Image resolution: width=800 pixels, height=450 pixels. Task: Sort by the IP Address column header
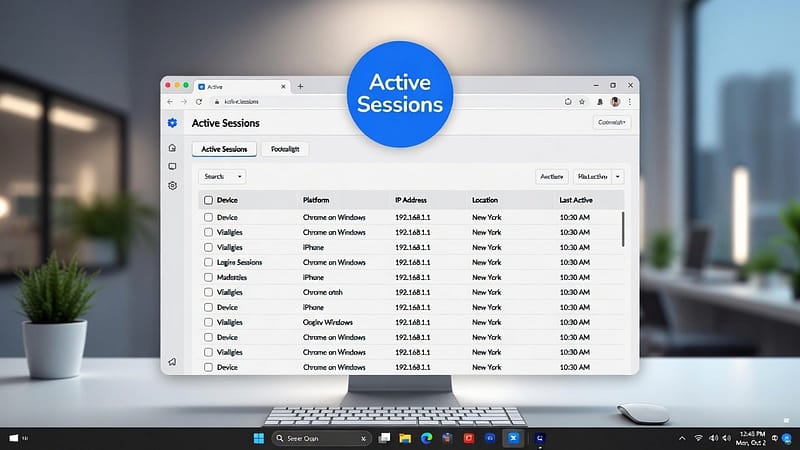click(411, 200)
